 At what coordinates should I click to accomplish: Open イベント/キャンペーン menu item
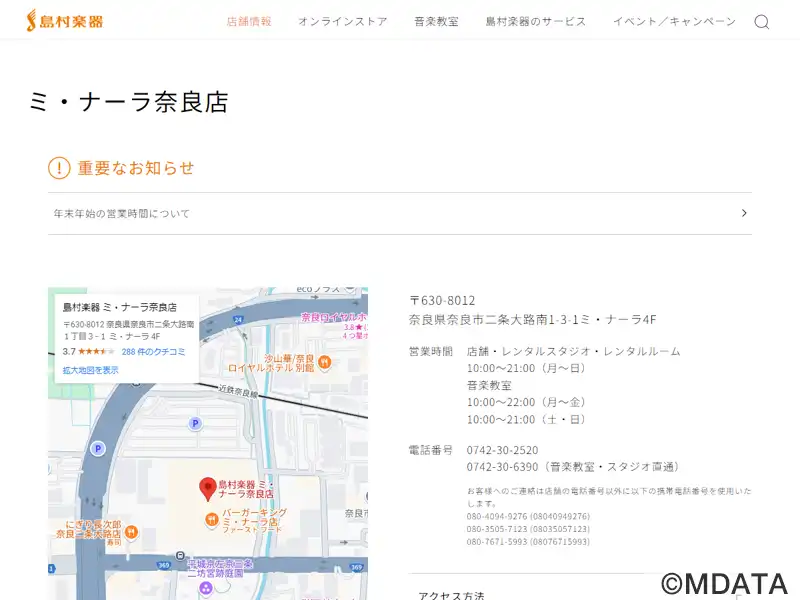tap(674, 21)
